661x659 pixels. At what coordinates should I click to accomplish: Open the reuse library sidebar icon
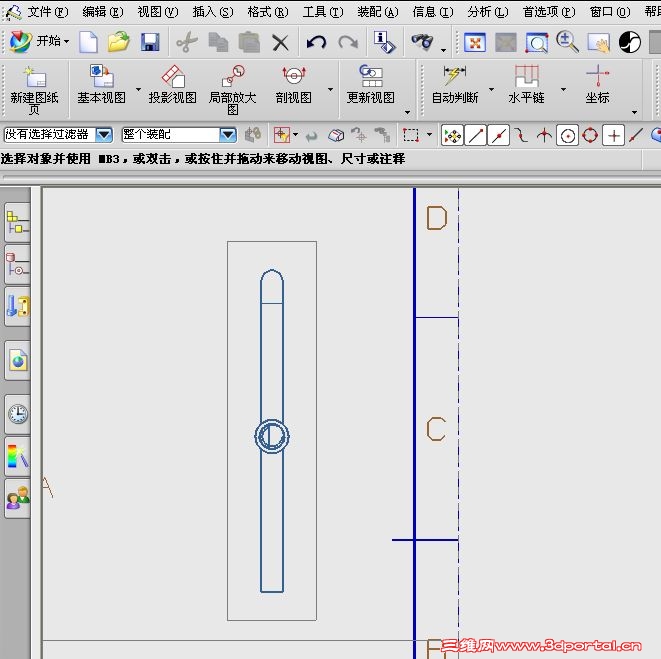tap(17, 307)
